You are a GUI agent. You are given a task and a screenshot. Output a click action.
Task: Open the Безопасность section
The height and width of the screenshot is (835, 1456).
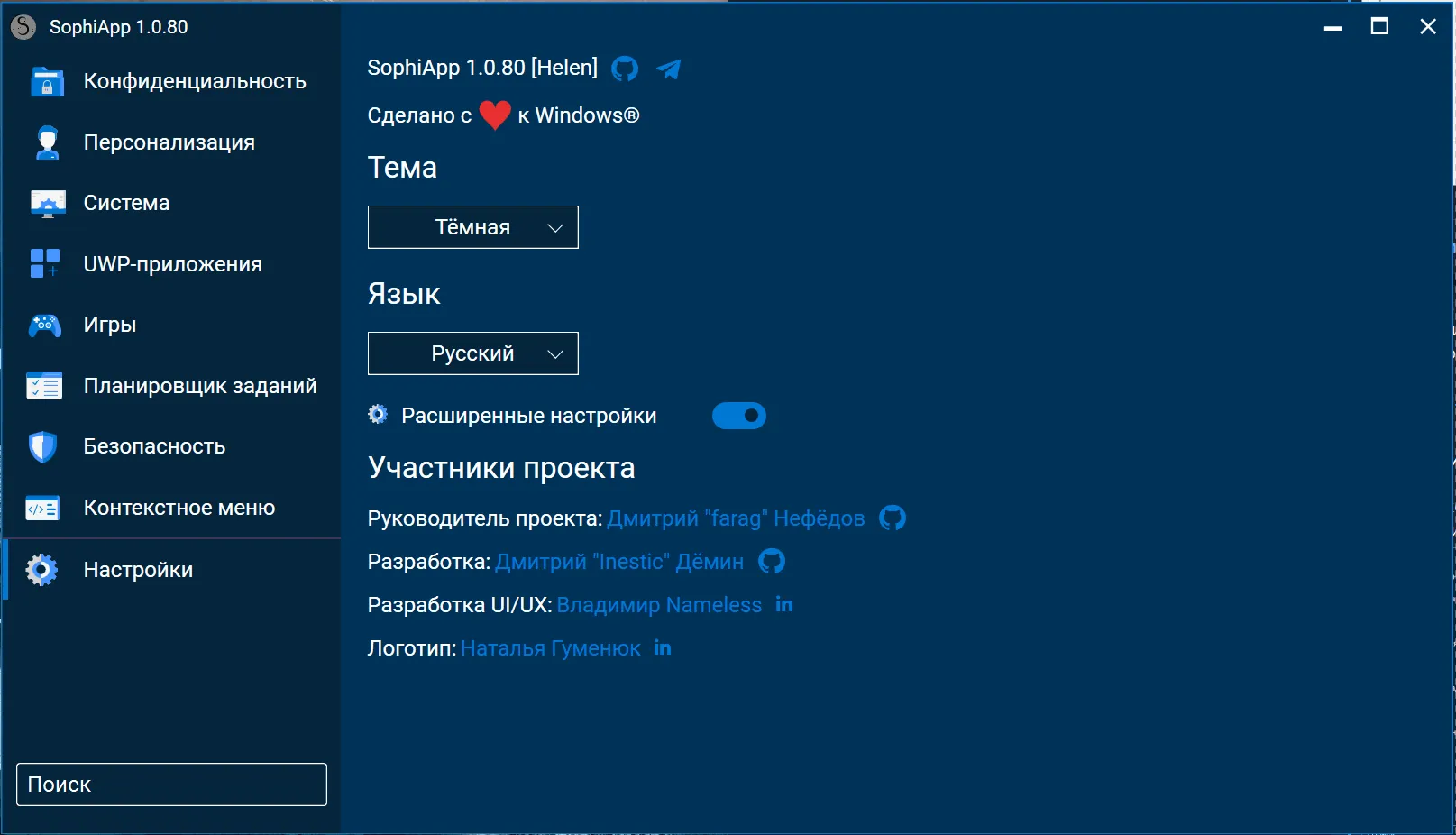[x=171, y=446]
